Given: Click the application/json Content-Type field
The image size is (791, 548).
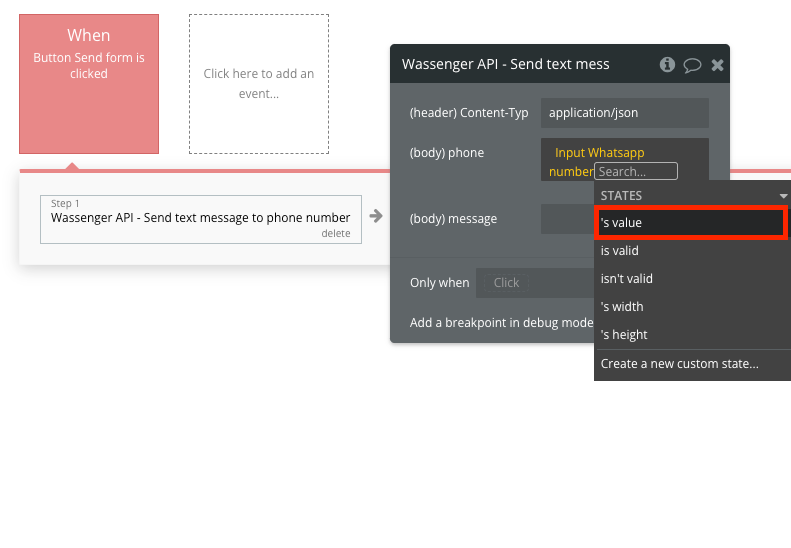Looking at the screenshot, I should click(624, 113).
